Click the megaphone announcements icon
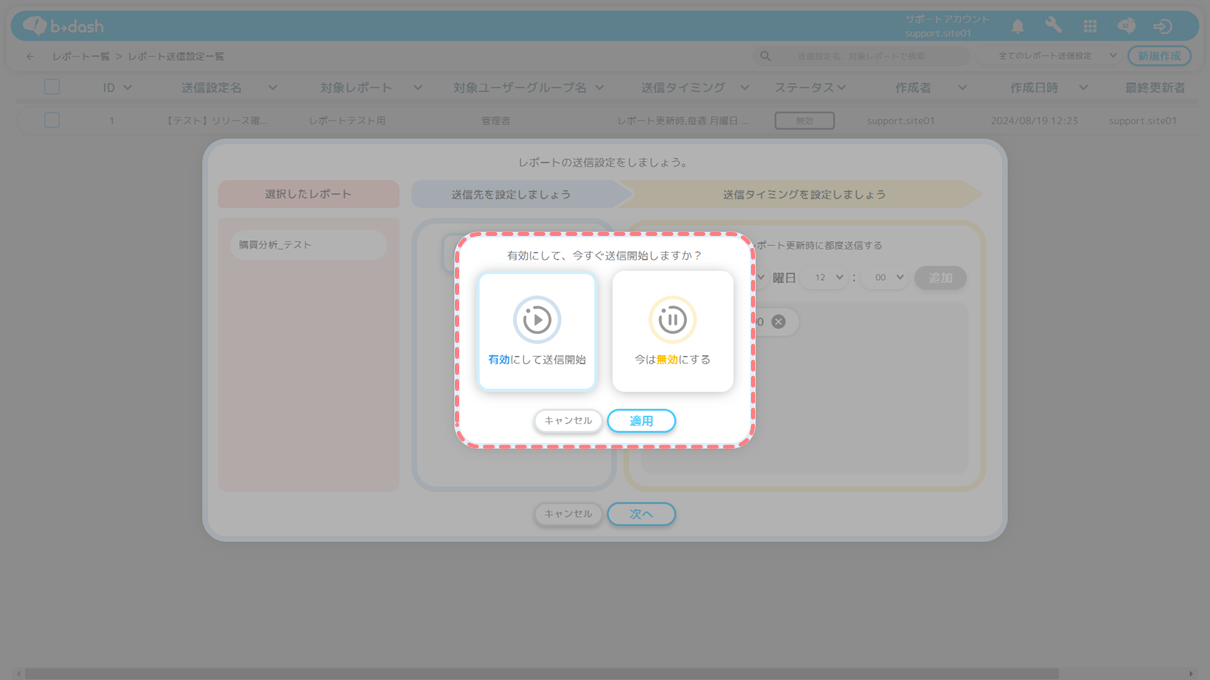This screenshot has height=680, width=1210. 1126,26
